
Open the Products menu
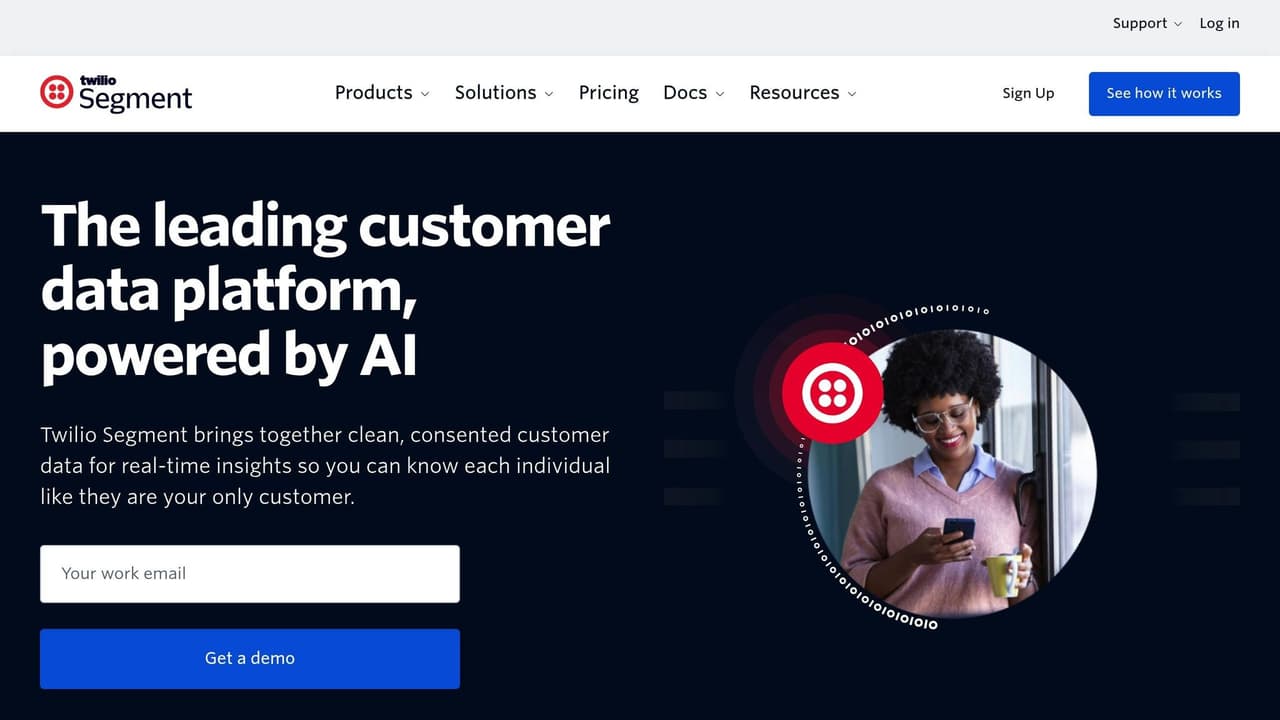coord(373,92)
